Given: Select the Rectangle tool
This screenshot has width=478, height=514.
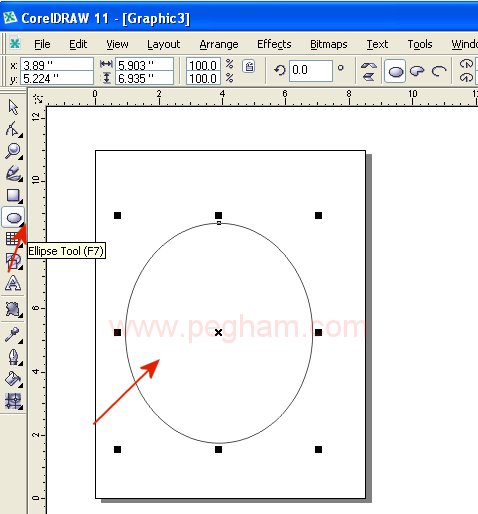Looking at the screenshot, I should pos(13,195).
